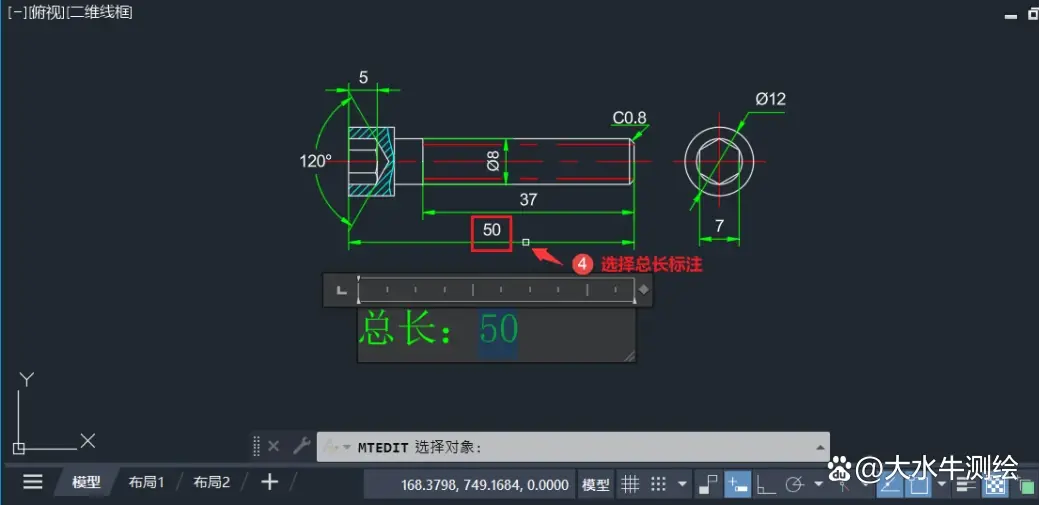Click the 模型 model space status button
The image size is (1040, 505).
coord(595,484)
